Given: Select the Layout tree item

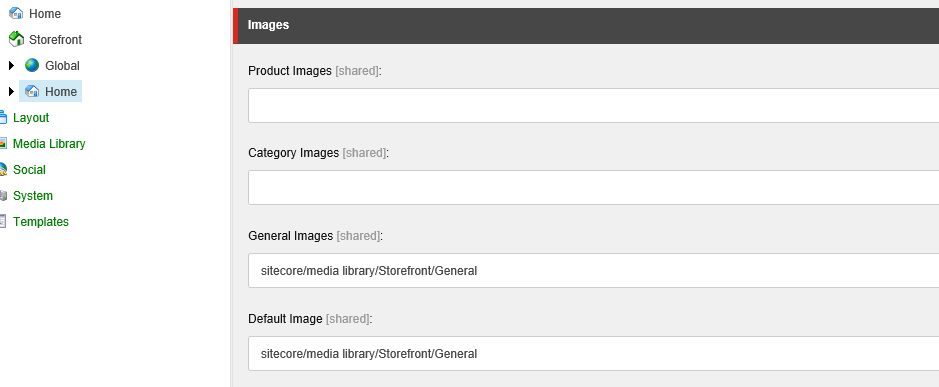Looking at the screenshot, I should coord(31,117).
